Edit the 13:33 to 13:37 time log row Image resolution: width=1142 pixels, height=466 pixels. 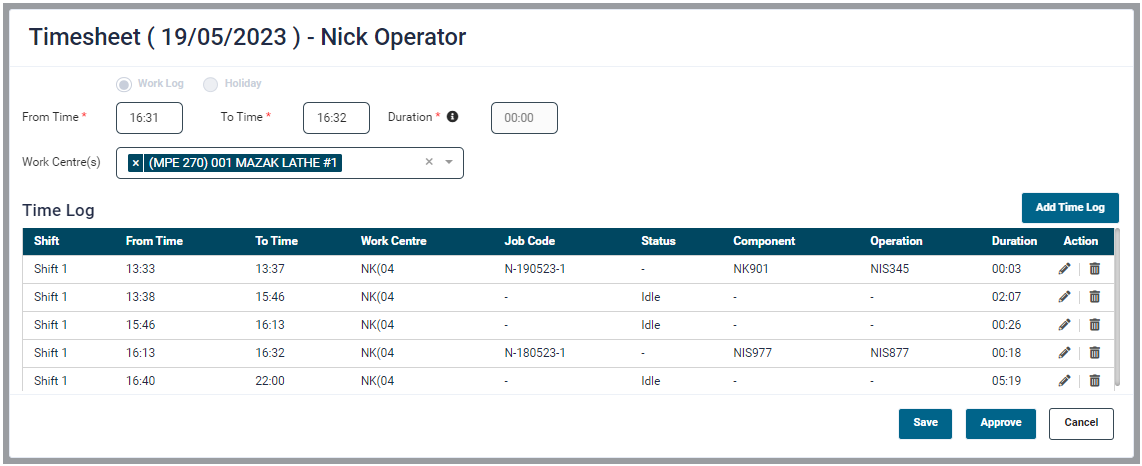pyautogui.click(x=1064, y=269)
